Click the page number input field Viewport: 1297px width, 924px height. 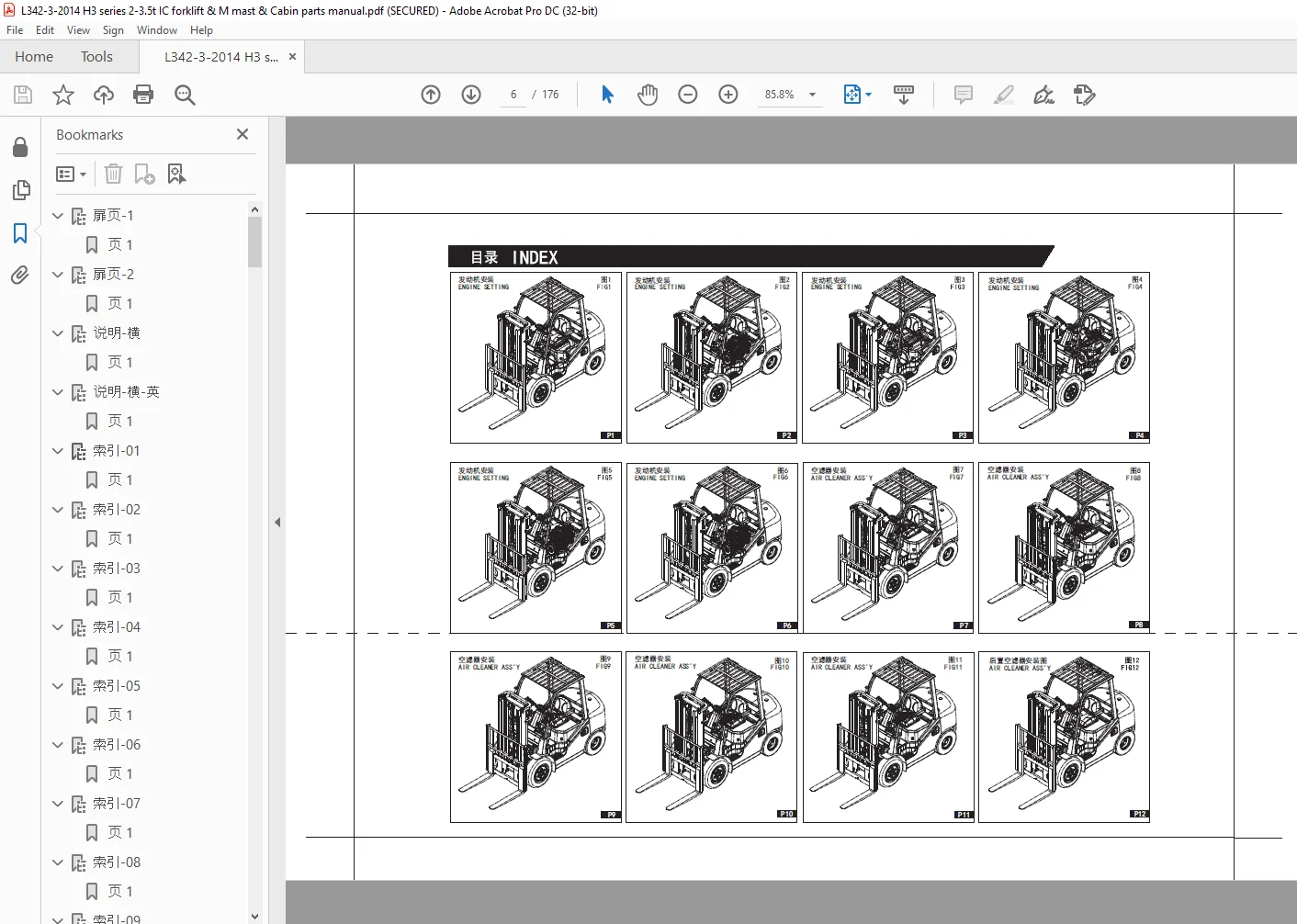tap(513, 95)
